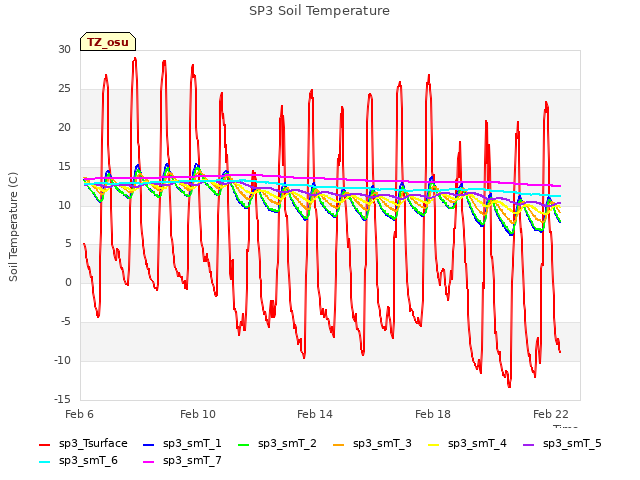Image resolution: width=640 pixels, height=480 pixels.
Task: Click the 5 y-axis tick label
Action: (68, 244)
